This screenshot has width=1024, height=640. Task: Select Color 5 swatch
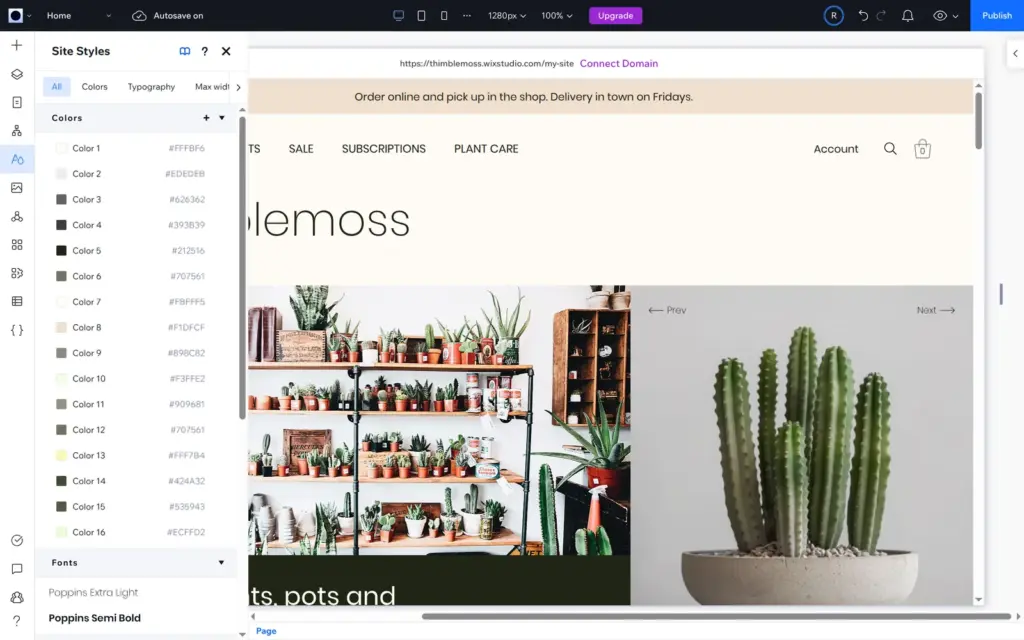61,250
